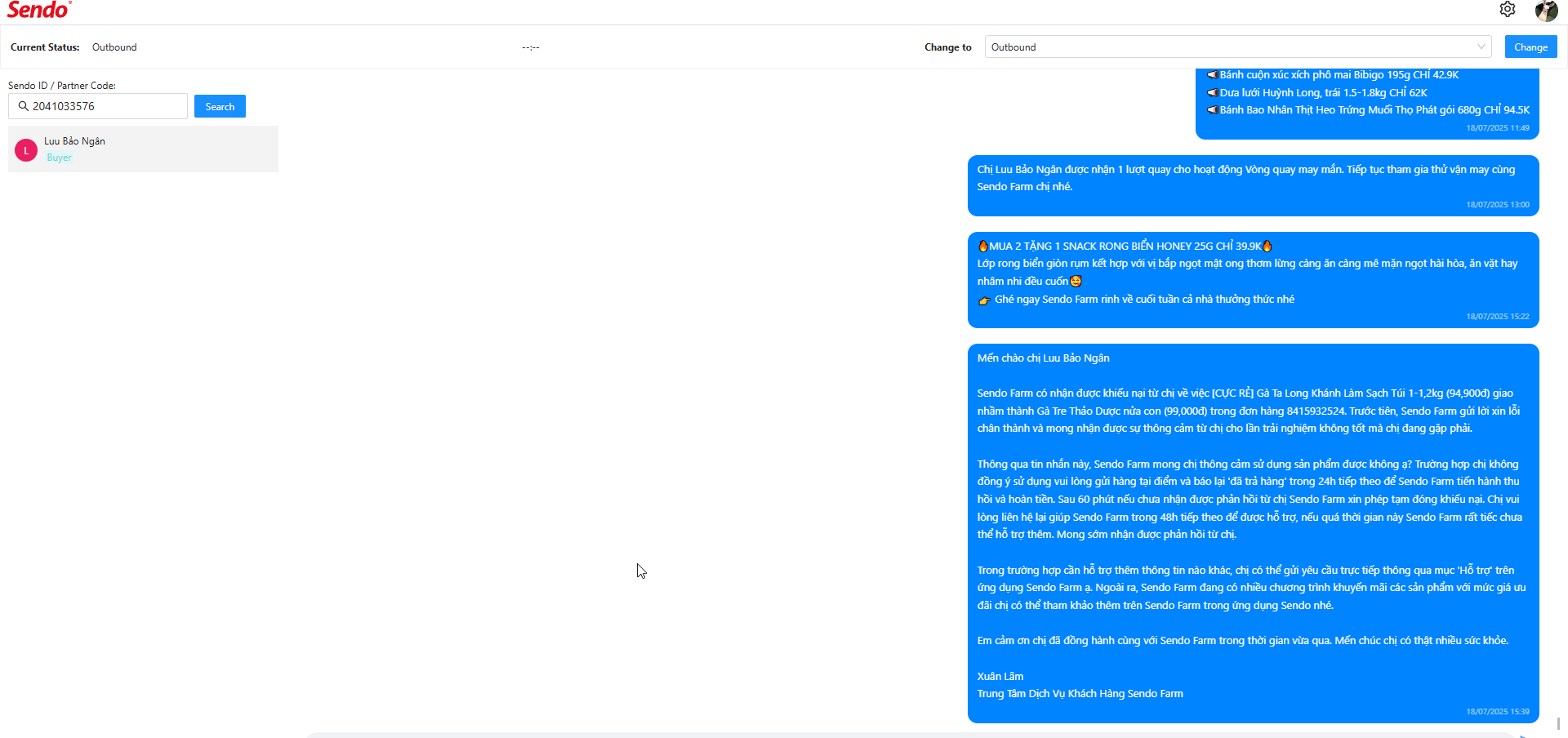Click the 18/07/2025 11:49 timestamp

tap(1498, 128)
